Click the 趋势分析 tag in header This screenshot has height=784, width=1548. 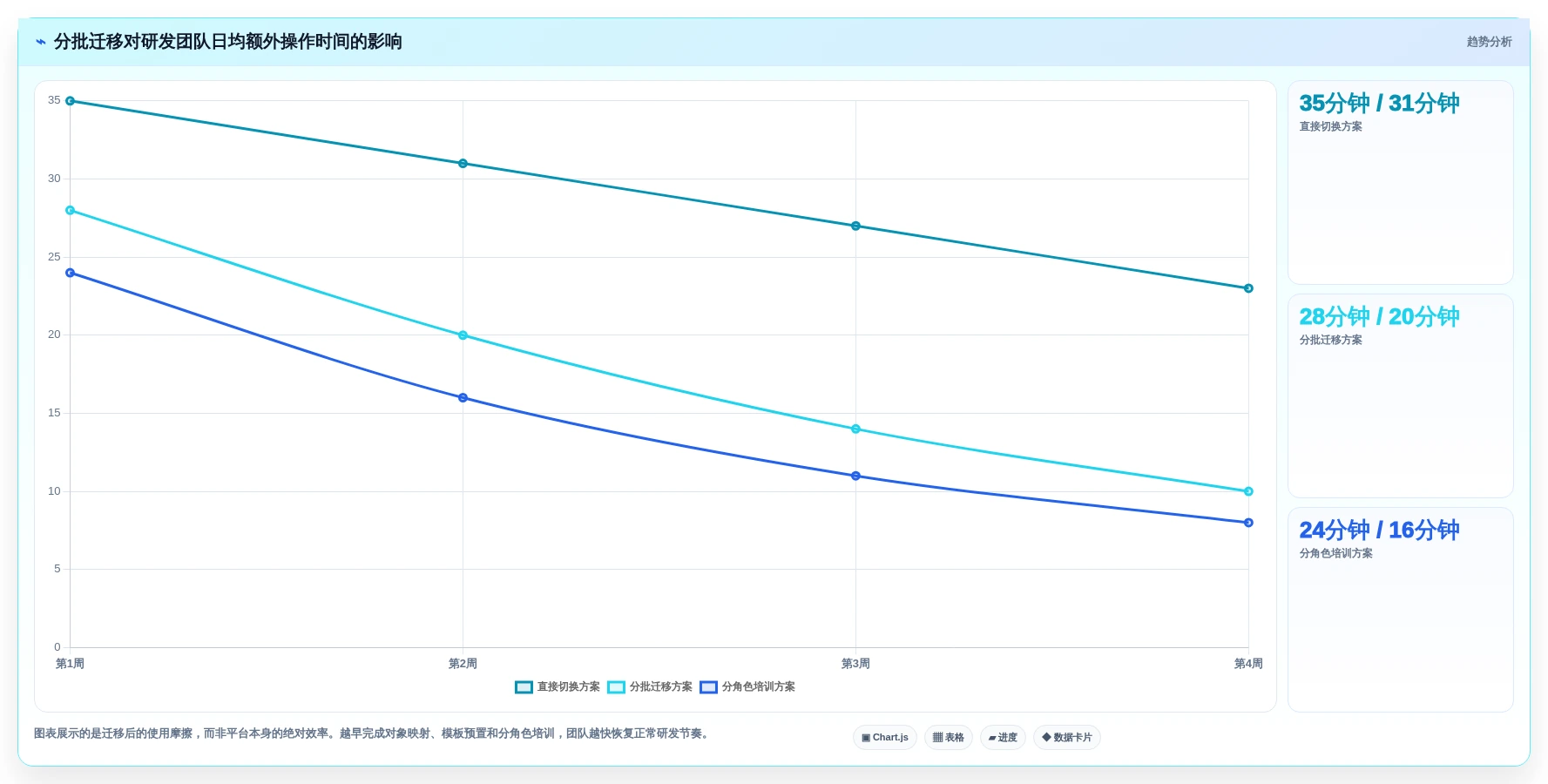click(x=1489, y=42)
